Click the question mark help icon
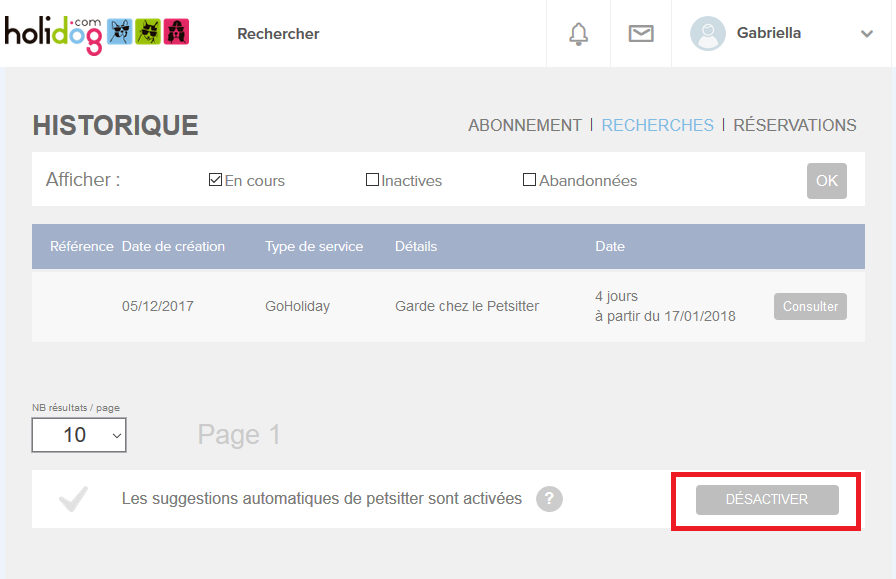The width and height of the screenshot is (896, 579). coord(548,499)
